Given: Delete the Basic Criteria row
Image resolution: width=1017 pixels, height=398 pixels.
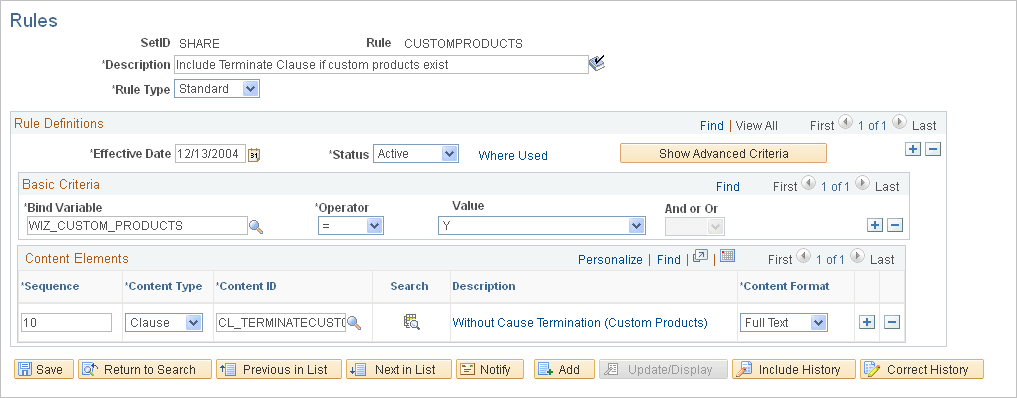Looking at the screenshot, I should 894,226.
